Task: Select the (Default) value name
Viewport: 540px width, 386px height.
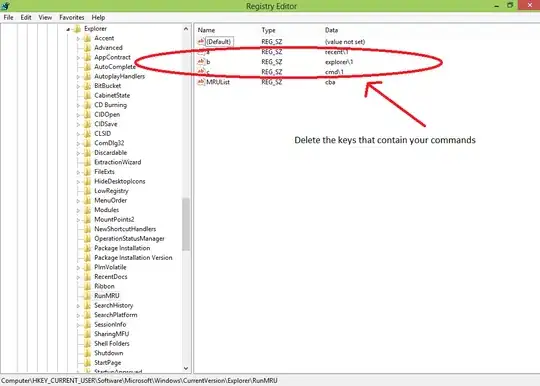Action: [219, 42]
